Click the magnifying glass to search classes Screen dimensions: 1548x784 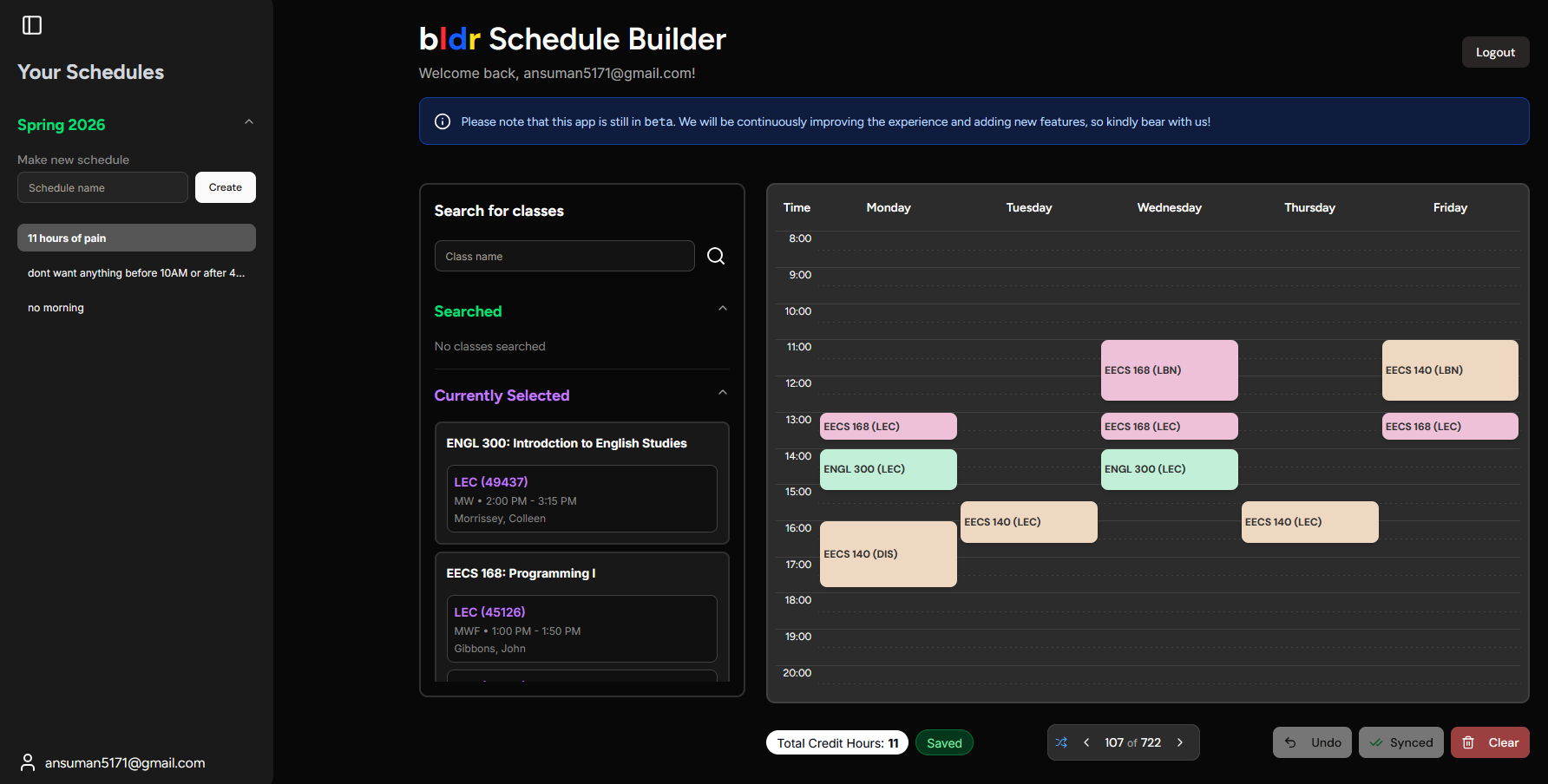(x=715, y=256)
